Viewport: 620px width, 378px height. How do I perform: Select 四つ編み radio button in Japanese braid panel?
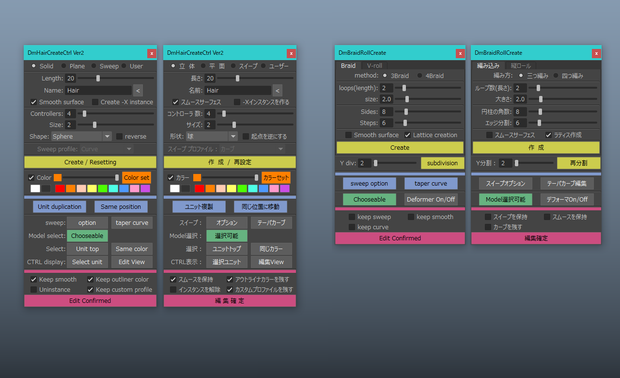pos(556,76)
